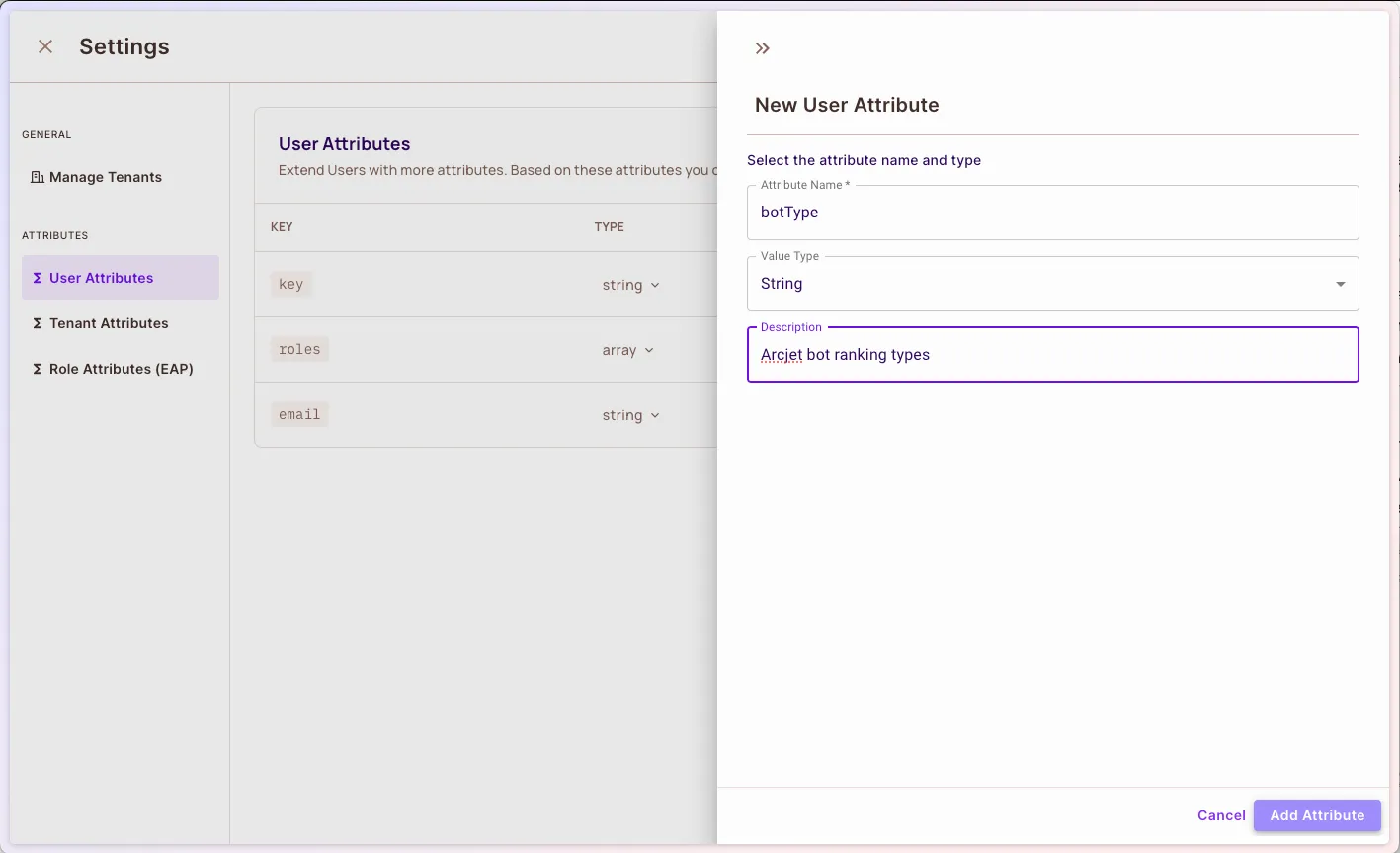Open Manage Tenants settings section
This screenshot has height=853, width=1400.
click(x=105, y=177)
